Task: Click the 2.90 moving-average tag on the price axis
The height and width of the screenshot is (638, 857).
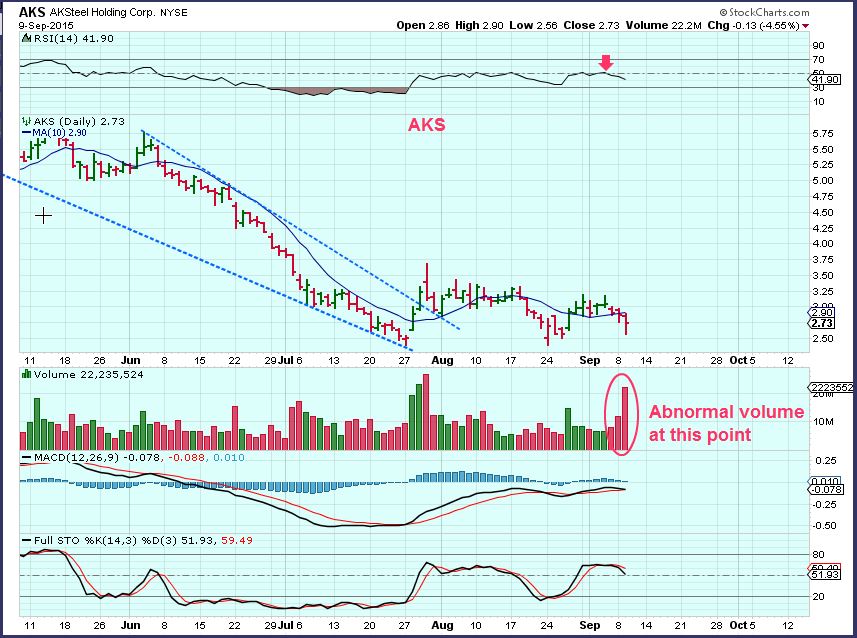Action: point(822,313)
